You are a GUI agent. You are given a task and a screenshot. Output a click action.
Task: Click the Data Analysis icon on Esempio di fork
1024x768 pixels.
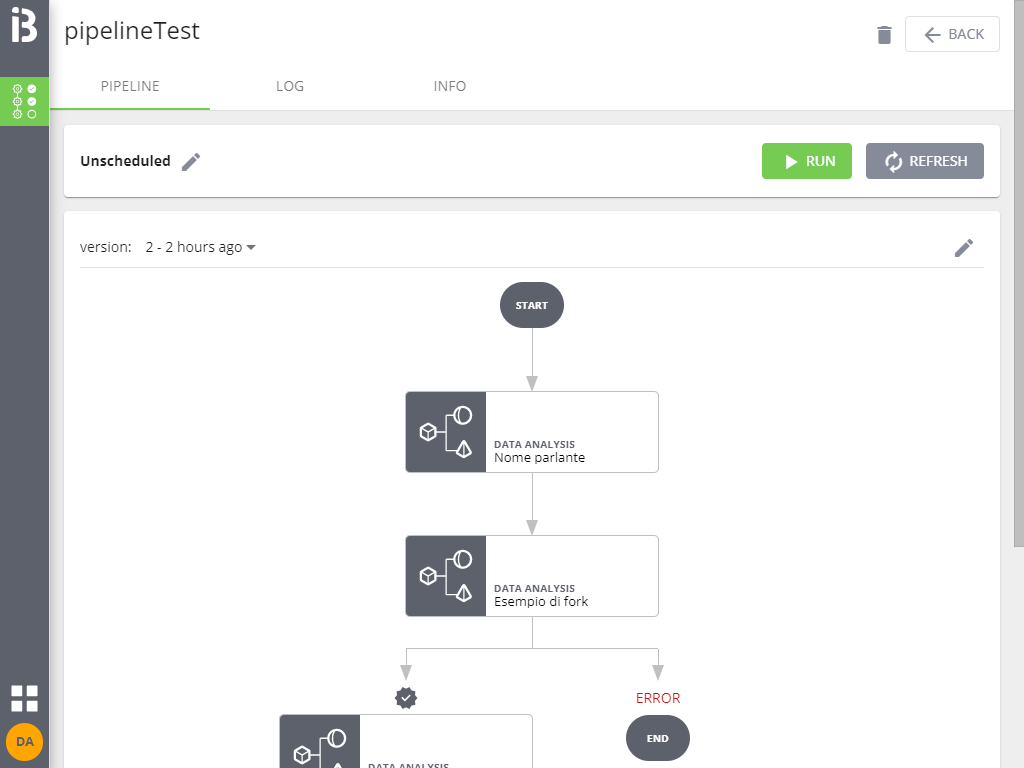click(445, 576)
